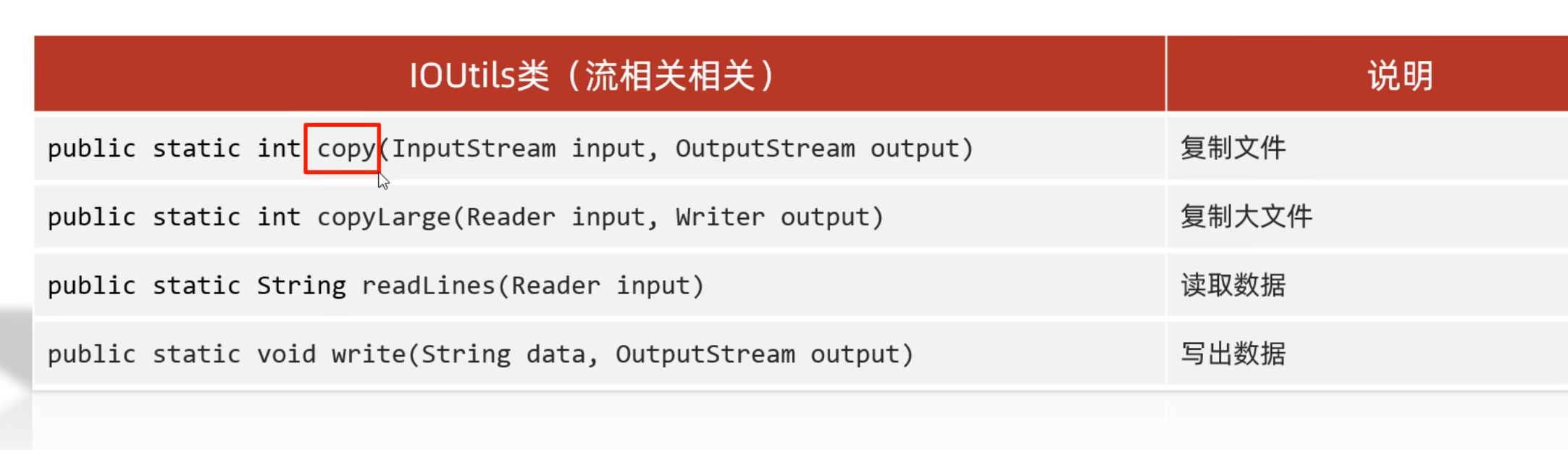Viewport: 1568px width, 450px height.
Task: Click OutputStream in the copy method signature
Action: point(765,149)
